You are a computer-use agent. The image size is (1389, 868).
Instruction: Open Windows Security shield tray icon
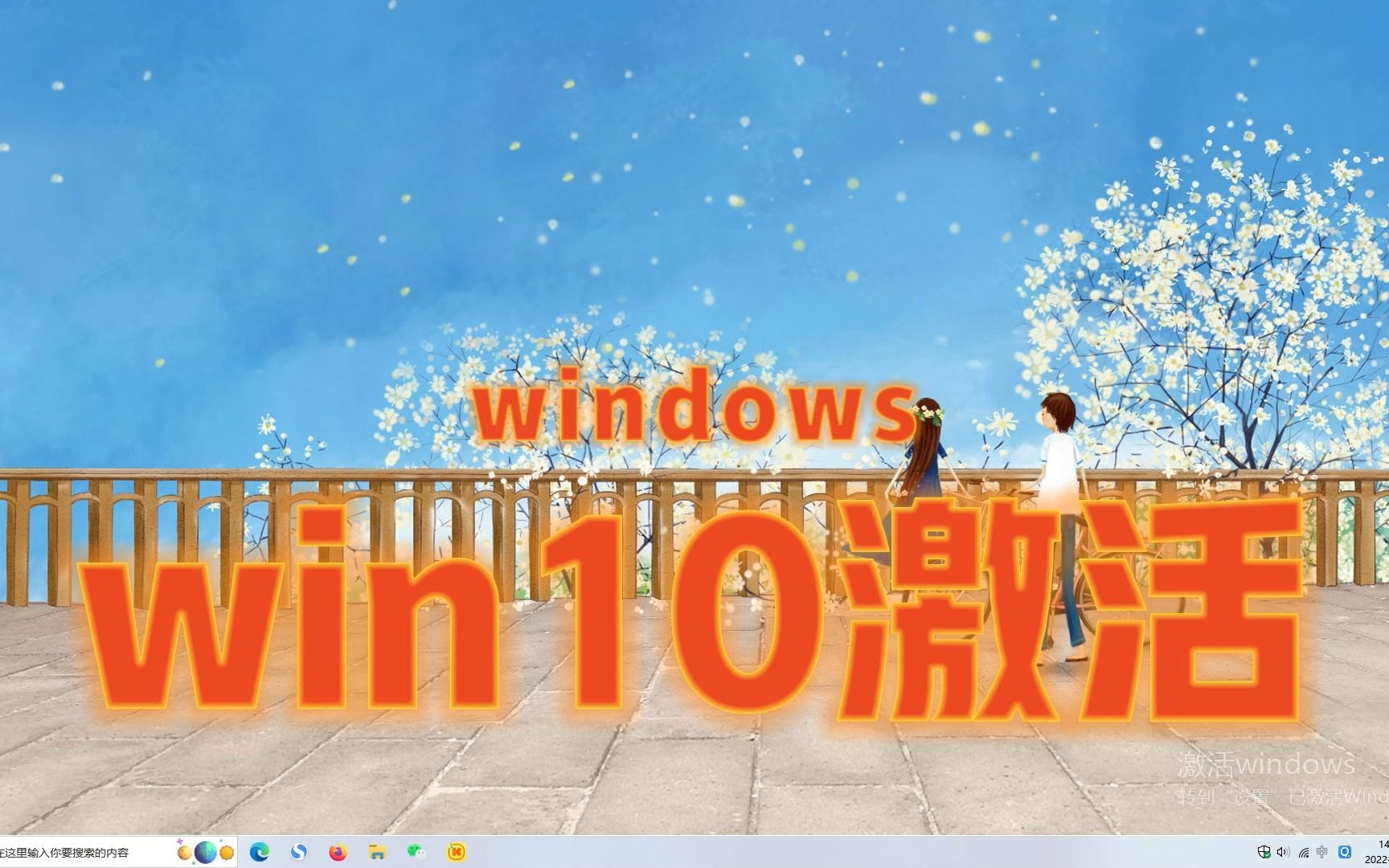pos(1264,853)
